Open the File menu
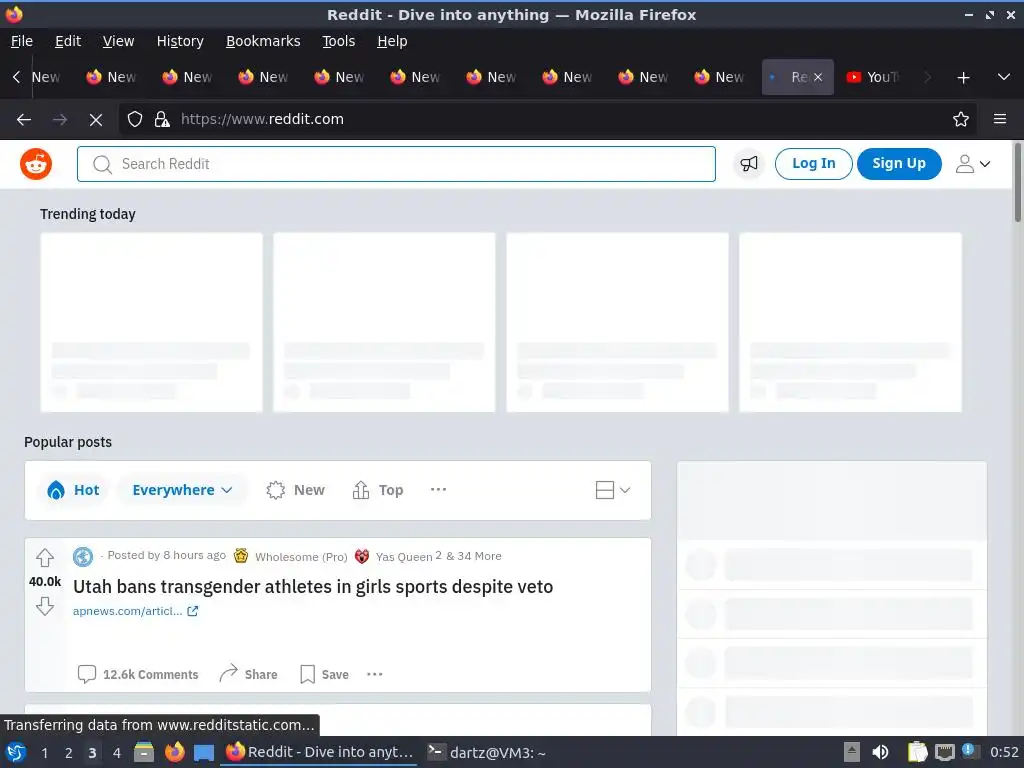Screen dimensions: 1024x768 pyautogui.click(x=22, y=41)
